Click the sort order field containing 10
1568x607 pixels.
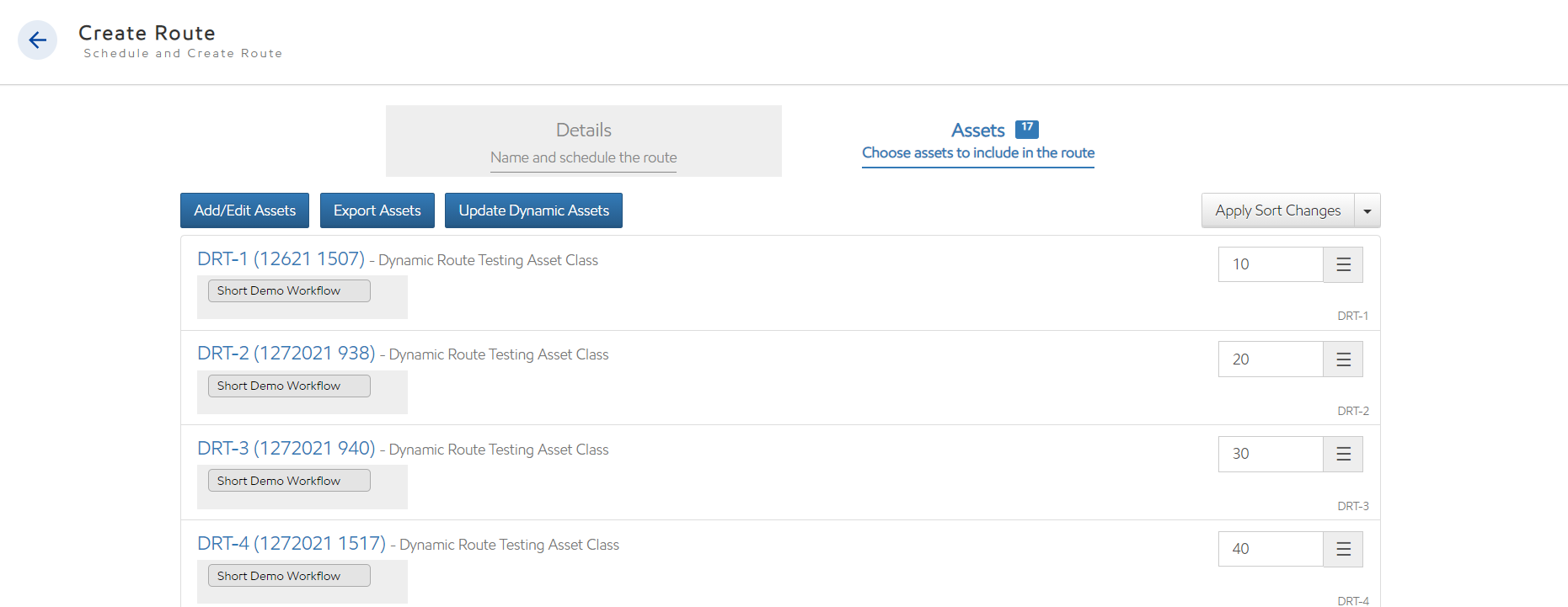pos(1270,264)
